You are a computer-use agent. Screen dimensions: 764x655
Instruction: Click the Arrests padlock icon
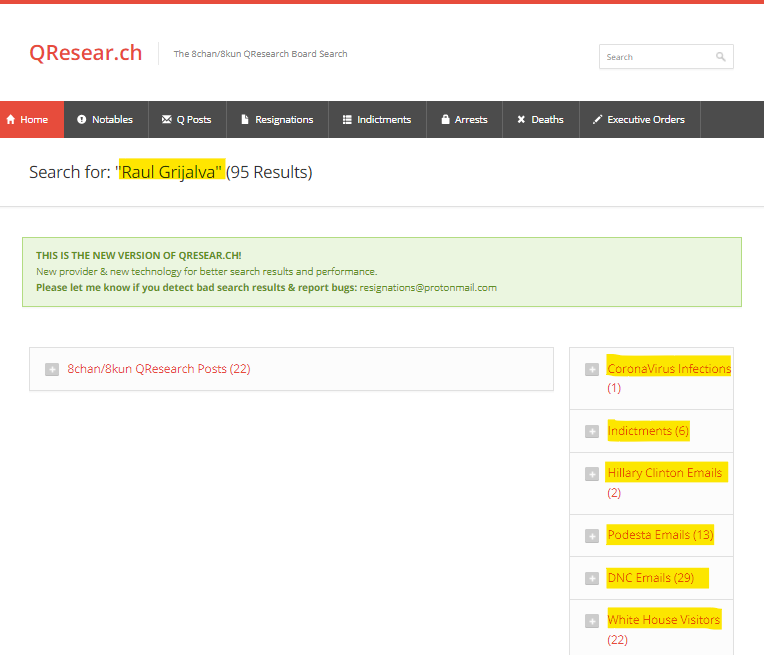pos(445,119)
